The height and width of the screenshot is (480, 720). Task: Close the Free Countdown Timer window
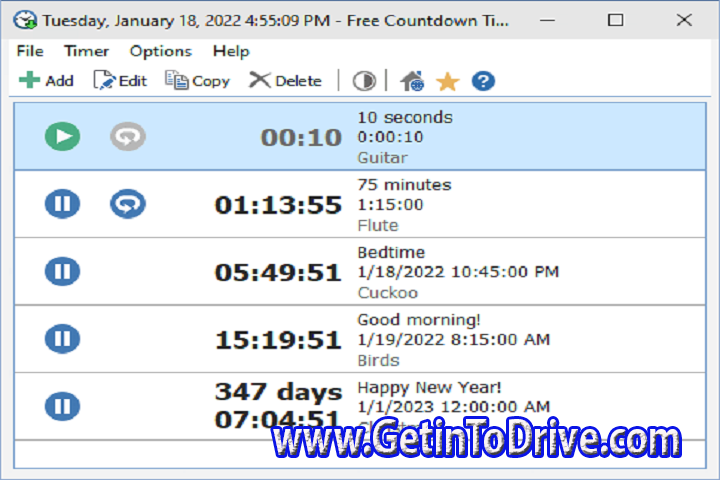[684, 20]
